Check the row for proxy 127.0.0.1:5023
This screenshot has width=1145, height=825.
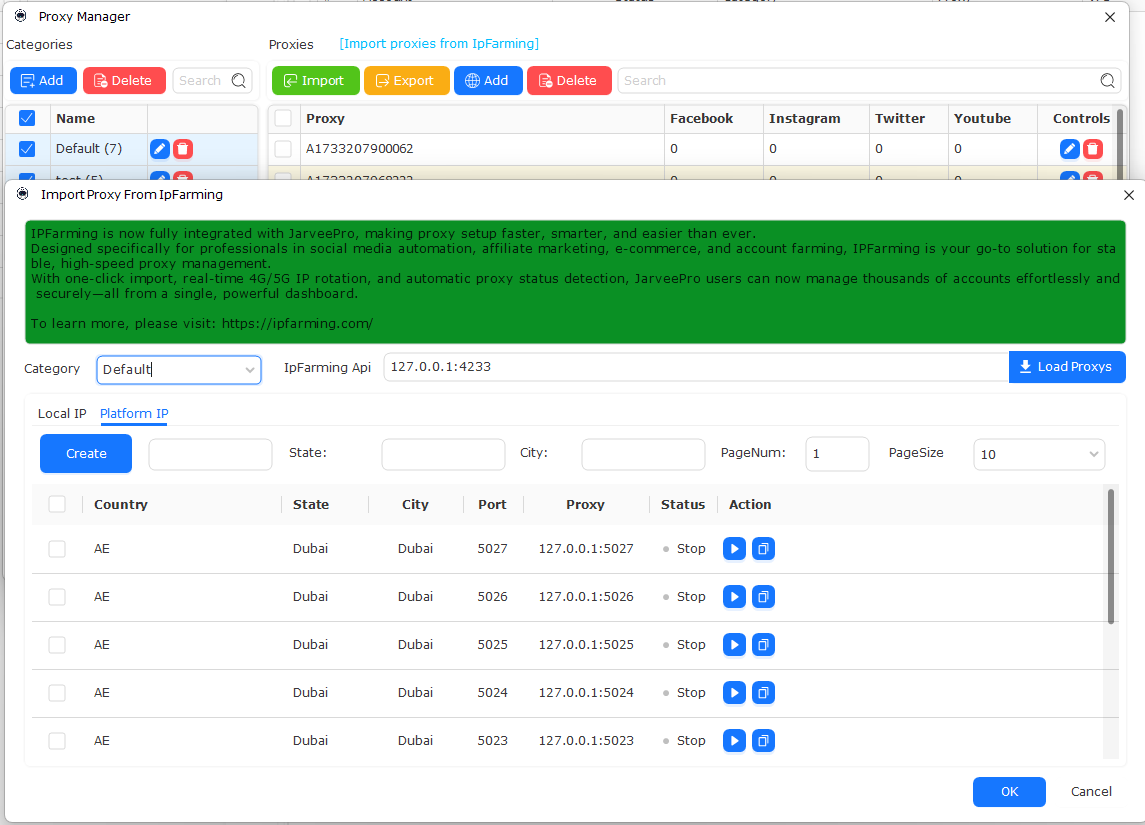pyautogui.click(x=57, y=741)
